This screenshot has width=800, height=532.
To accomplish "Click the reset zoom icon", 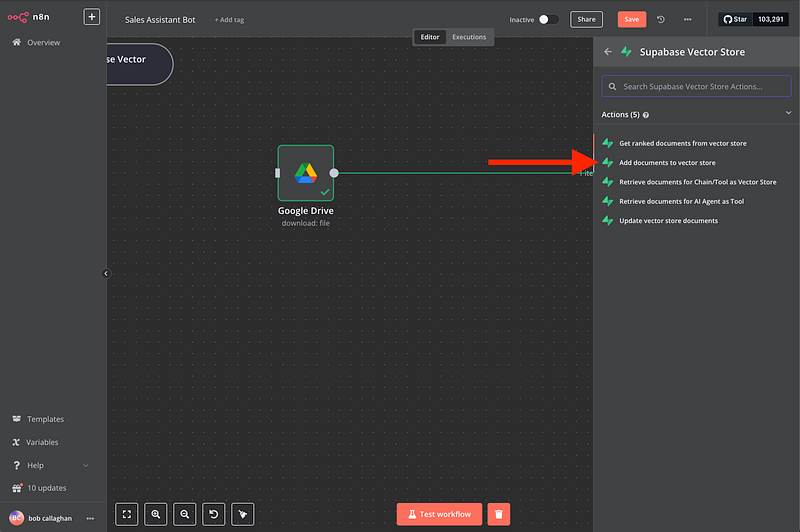I will [213, 514].
